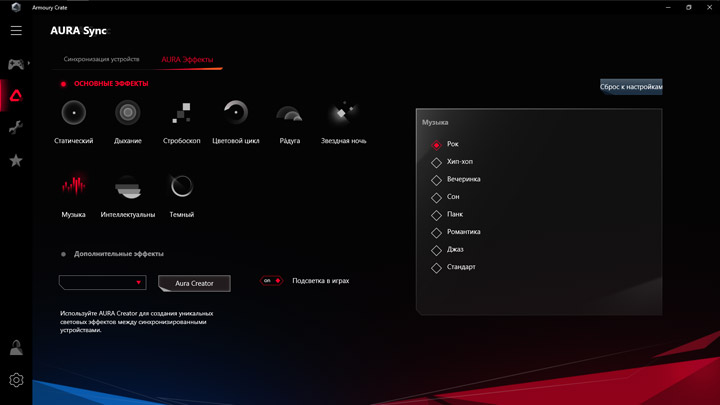Restore down the Armoury Crate window

point(688,7)
